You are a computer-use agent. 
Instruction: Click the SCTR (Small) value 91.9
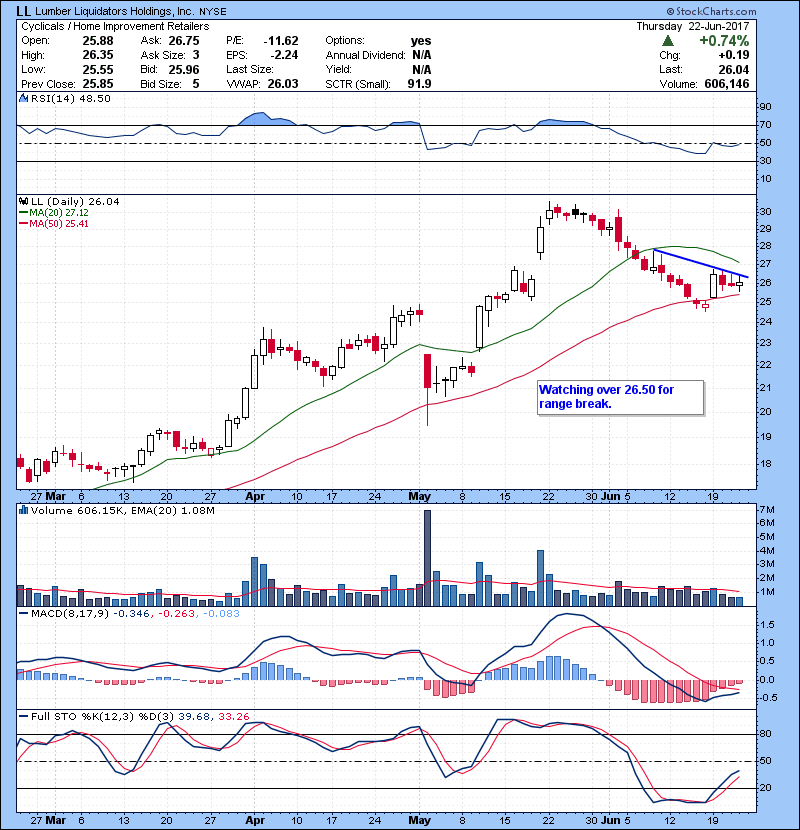tap(419, 84)
